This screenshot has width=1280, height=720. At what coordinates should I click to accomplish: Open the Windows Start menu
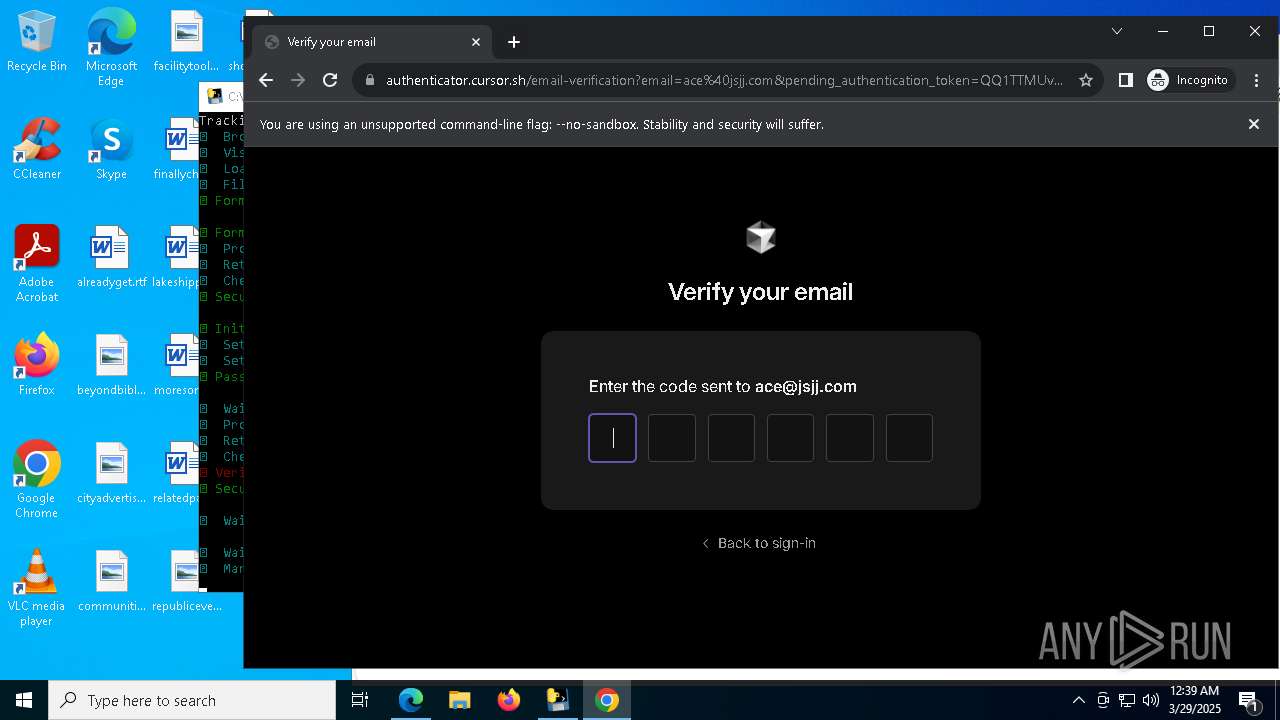pos(24,700)
